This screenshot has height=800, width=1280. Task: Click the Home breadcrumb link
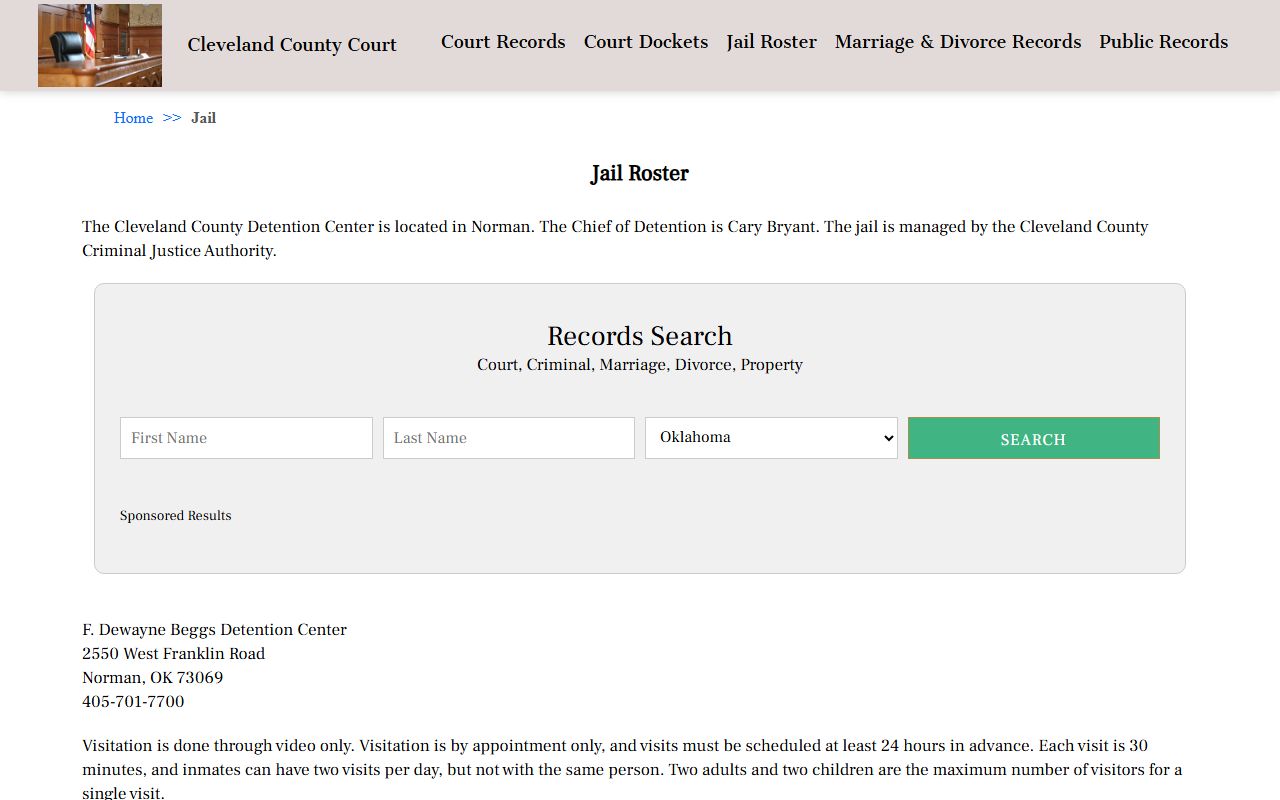133,118
